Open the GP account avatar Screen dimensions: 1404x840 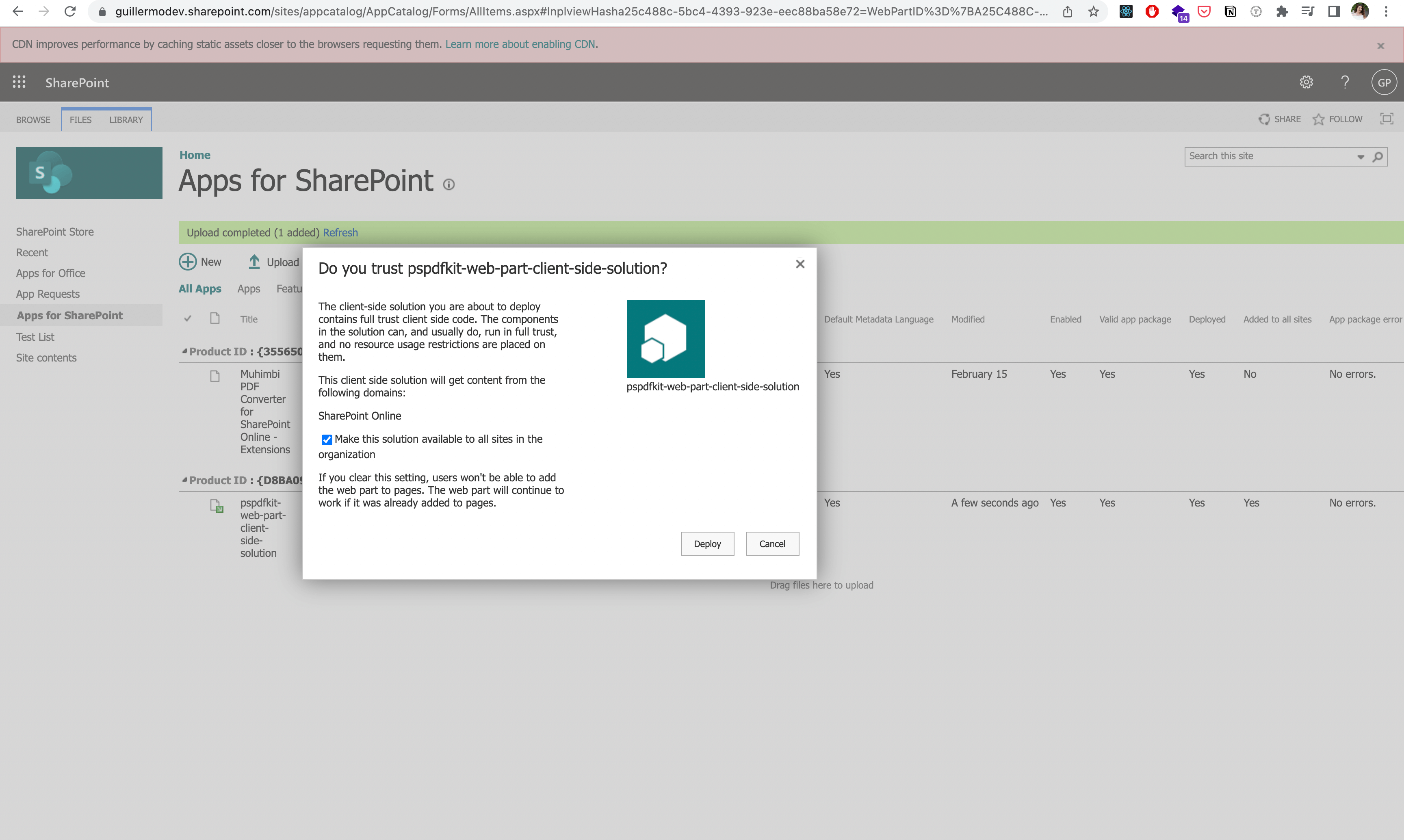click(x=1384, y=82)
